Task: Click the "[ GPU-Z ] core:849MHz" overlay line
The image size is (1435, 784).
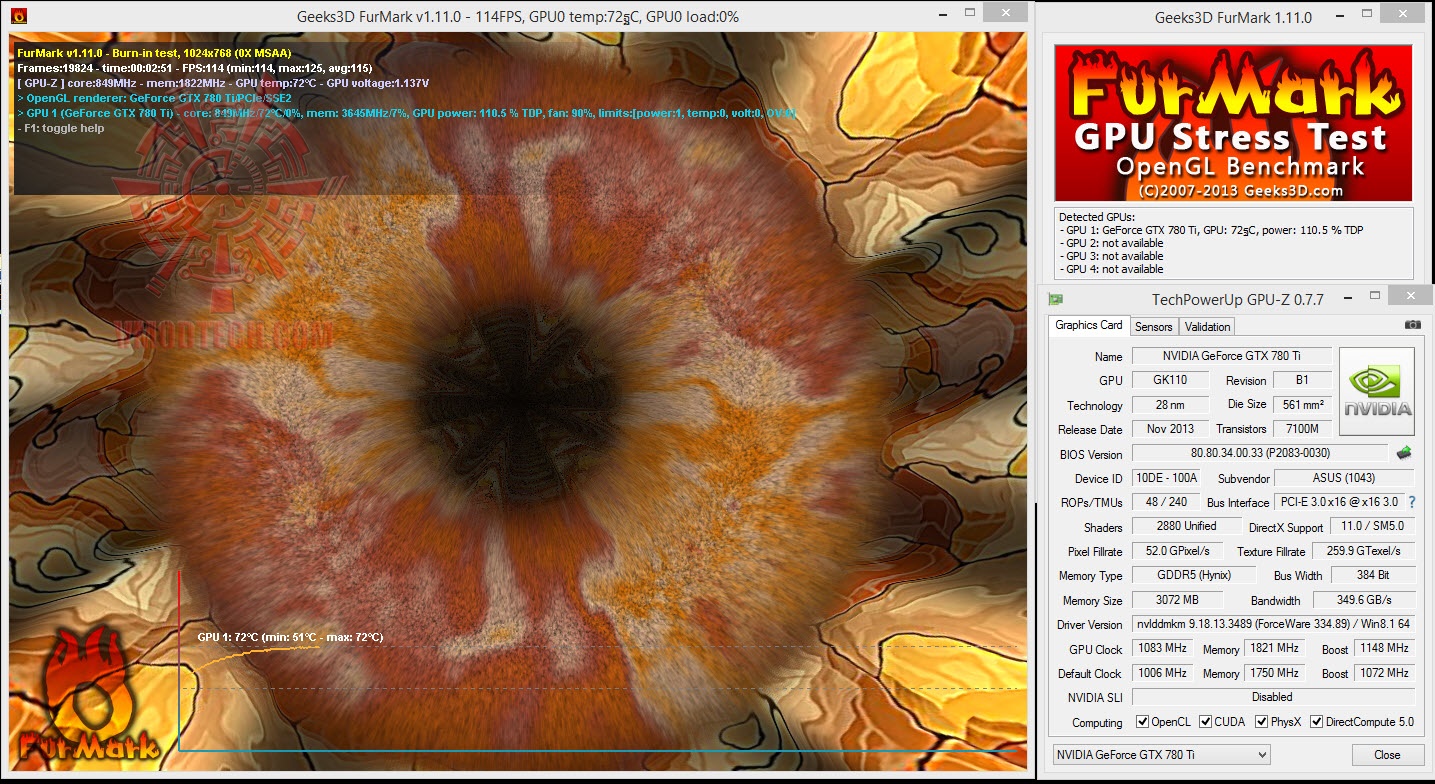Action: tap(223, 83)
